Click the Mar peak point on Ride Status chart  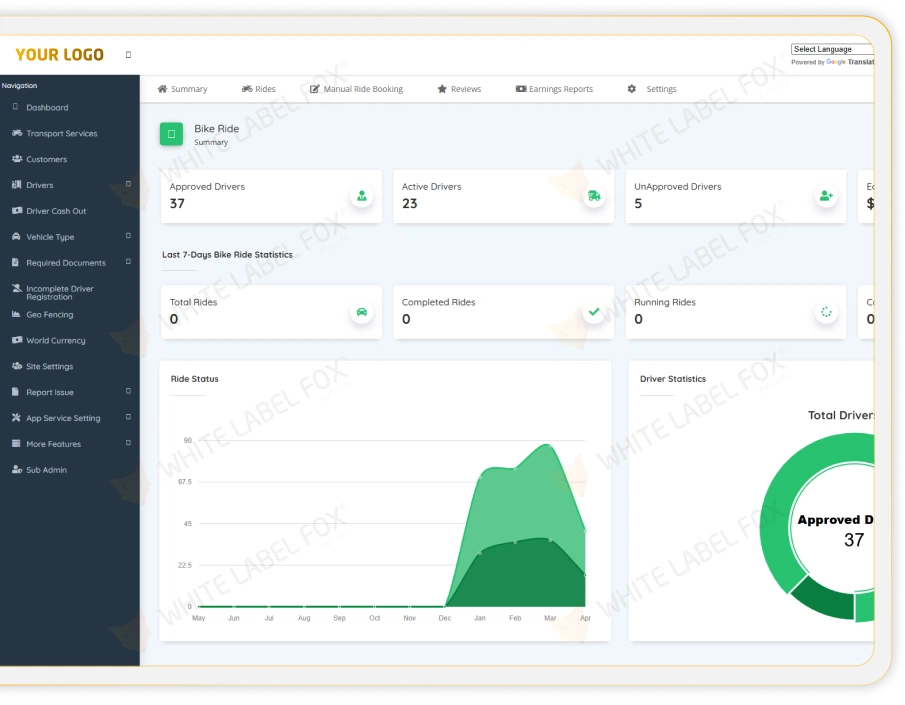[549, 445]
